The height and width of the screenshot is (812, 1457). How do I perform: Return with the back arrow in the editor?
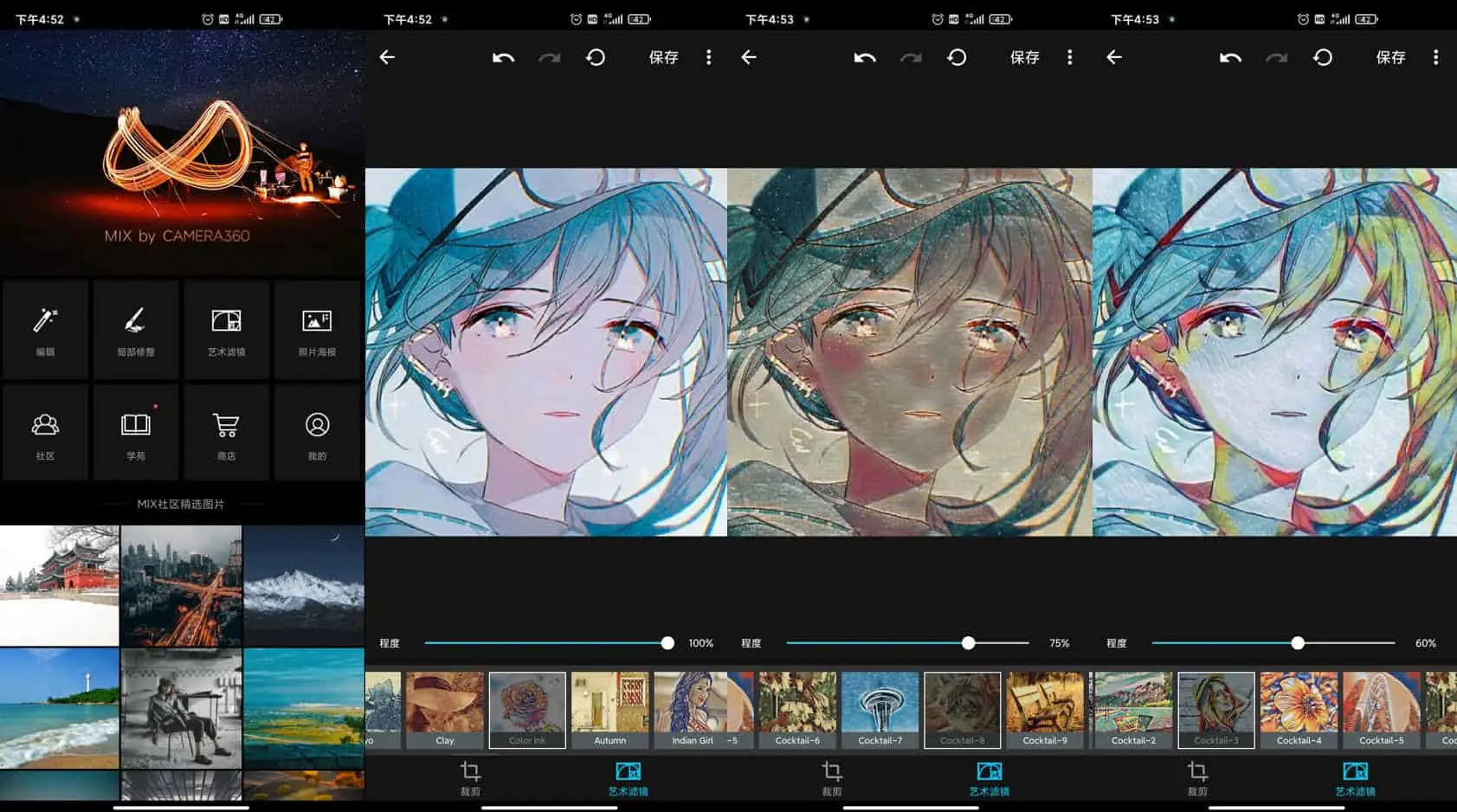pos(387,57)
